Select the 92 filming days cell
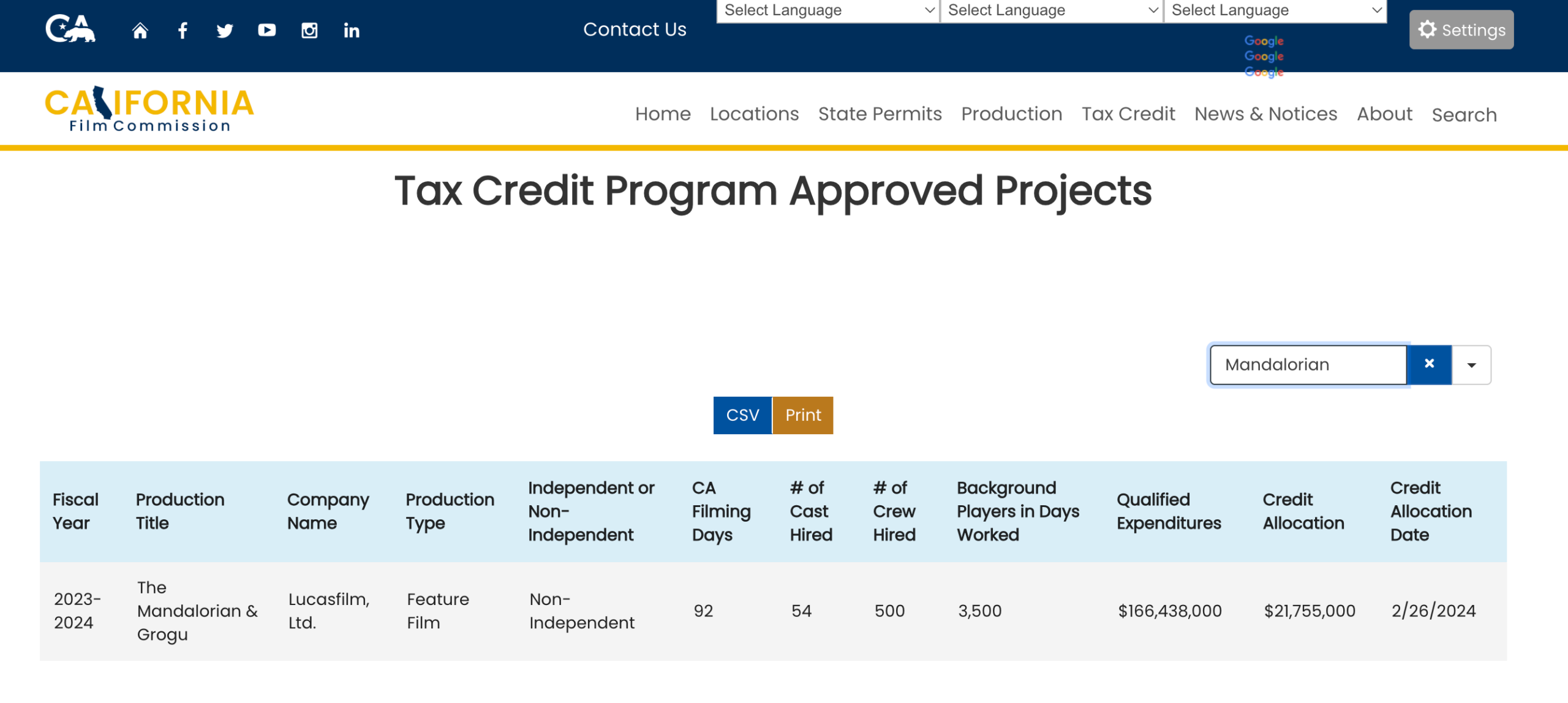Screen dimensions: 1568x703 703,611
